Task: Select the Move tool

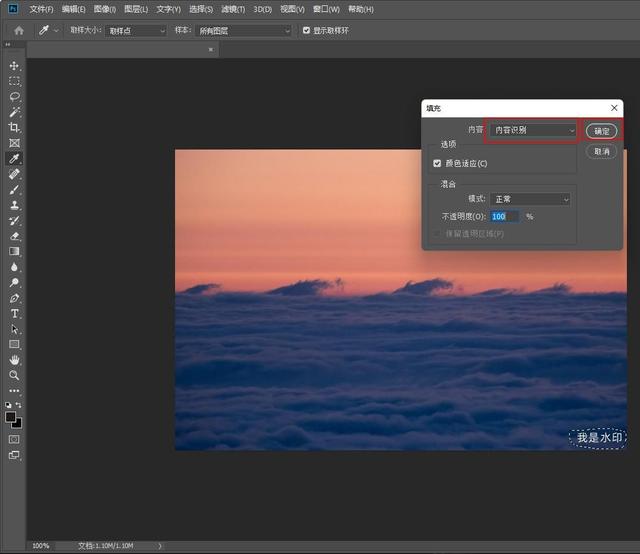Action: pyautogui.click(x=14, y=66)
